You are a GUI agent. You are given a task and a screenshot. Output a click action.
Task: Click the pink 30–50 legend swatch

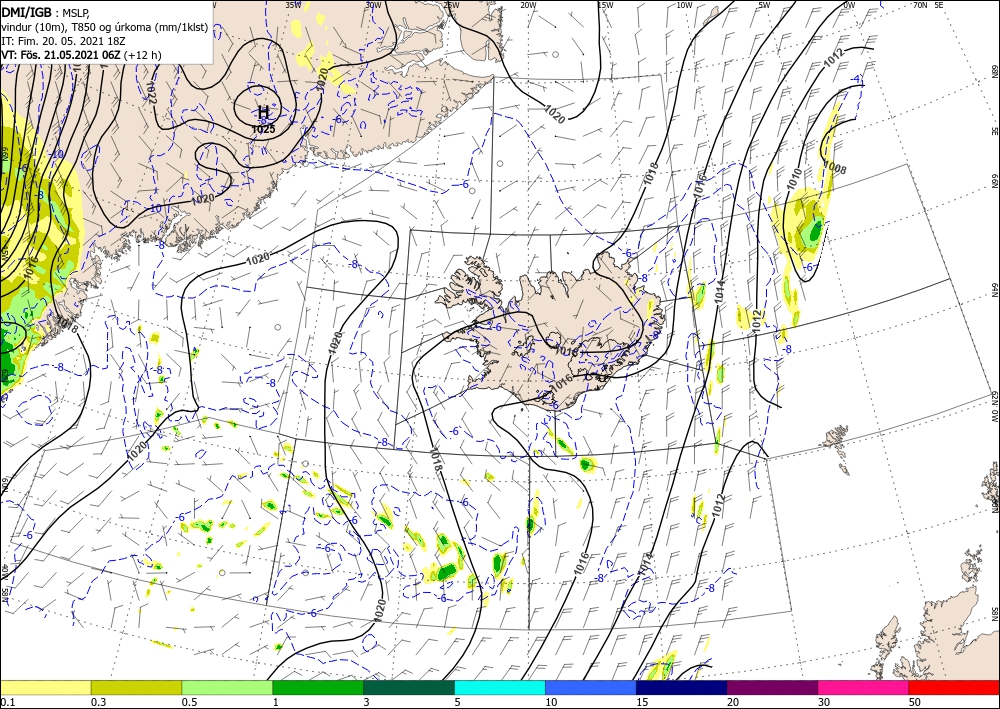(x=864, y=687)
